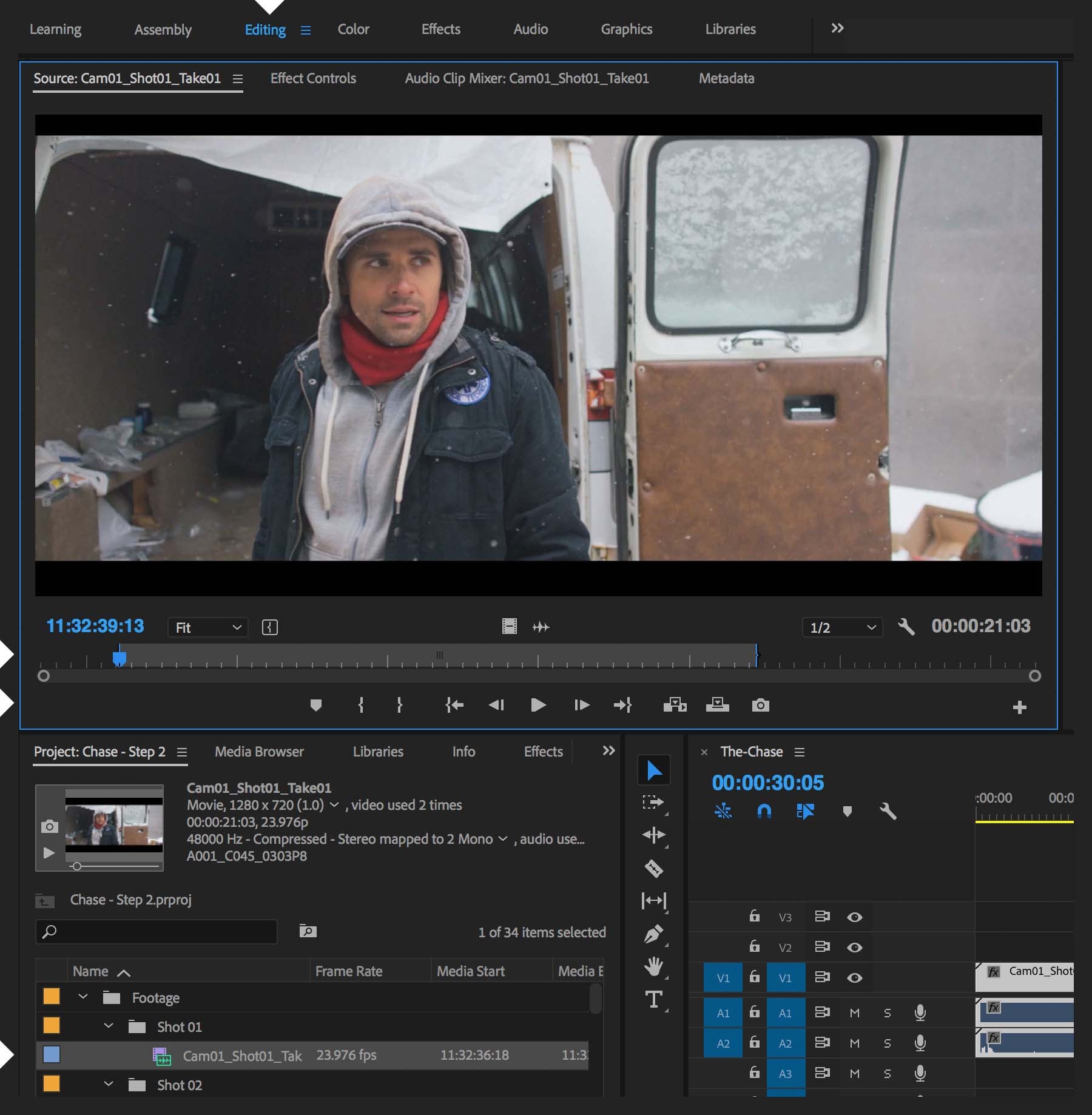This screenshot has height=1115, width=1092.
Task: Open the Effect Controls tab
Action: tap(313, 78)
